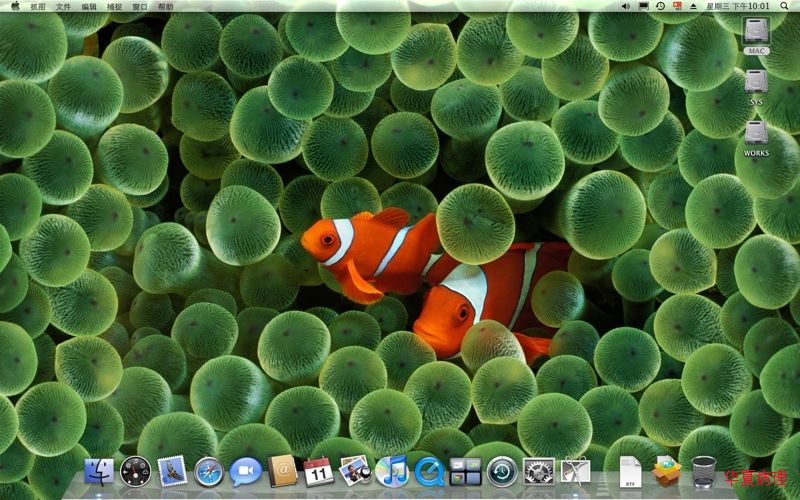Open iTunes music note icon

392,470
